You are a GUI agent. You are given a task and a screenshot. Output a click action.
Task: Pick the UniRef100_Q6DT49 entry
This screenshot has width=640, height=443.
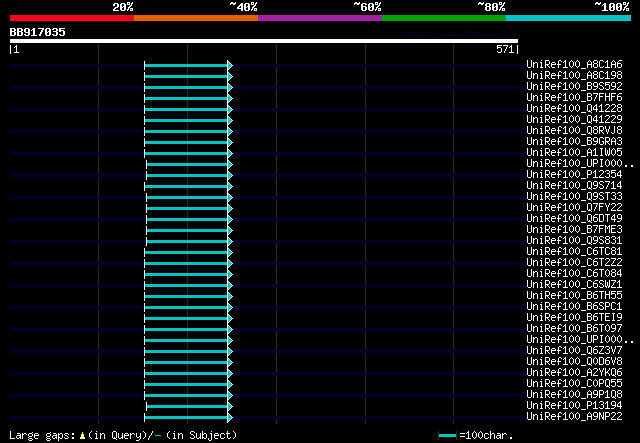[574, 219]
